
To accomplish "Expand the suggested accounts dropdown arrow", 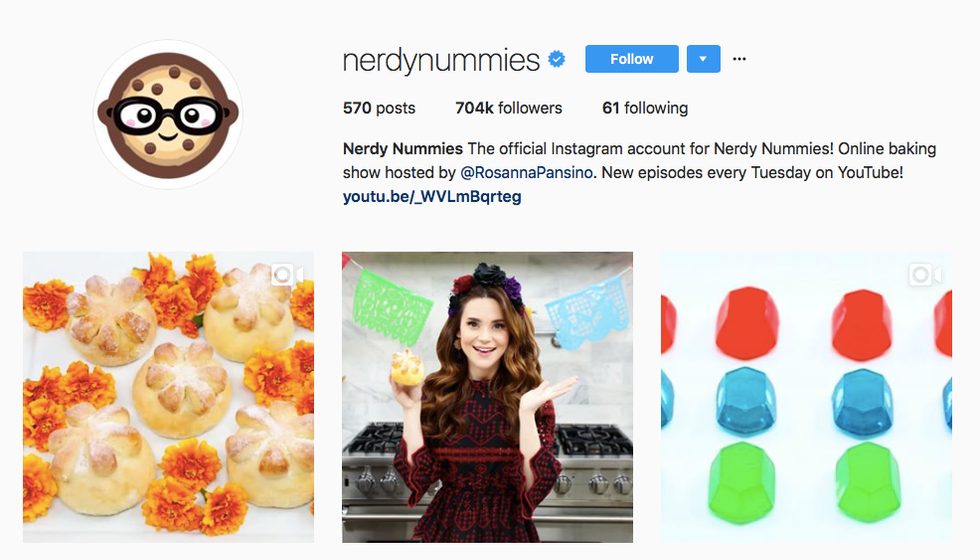I will tap(703, 59).
